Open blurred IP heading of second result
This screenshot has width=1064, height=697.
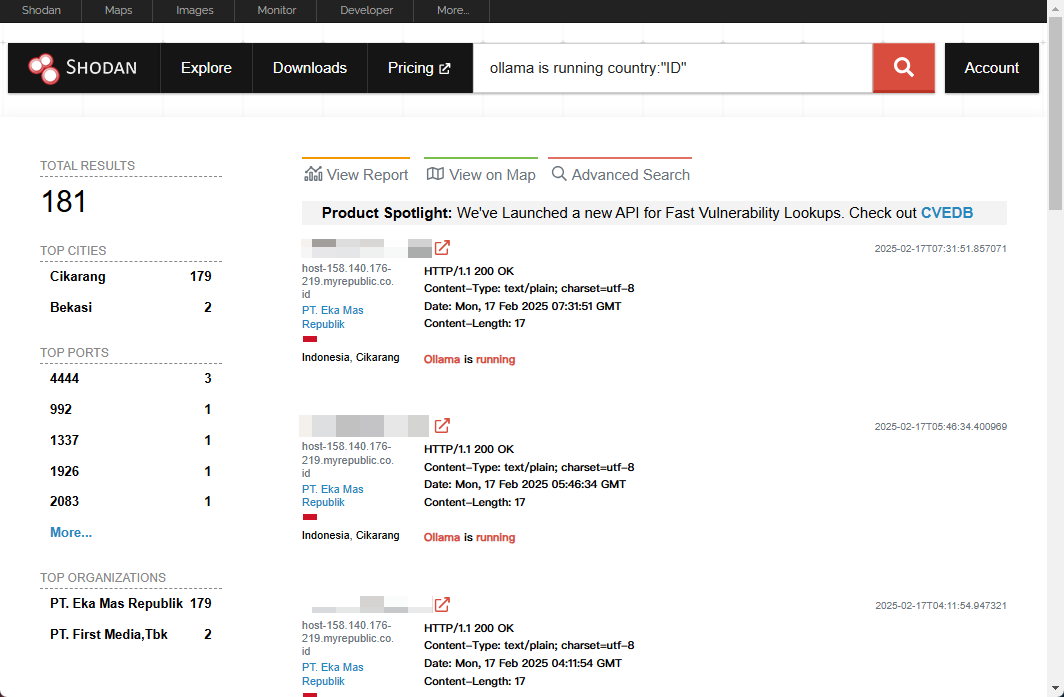pos(364,426)
